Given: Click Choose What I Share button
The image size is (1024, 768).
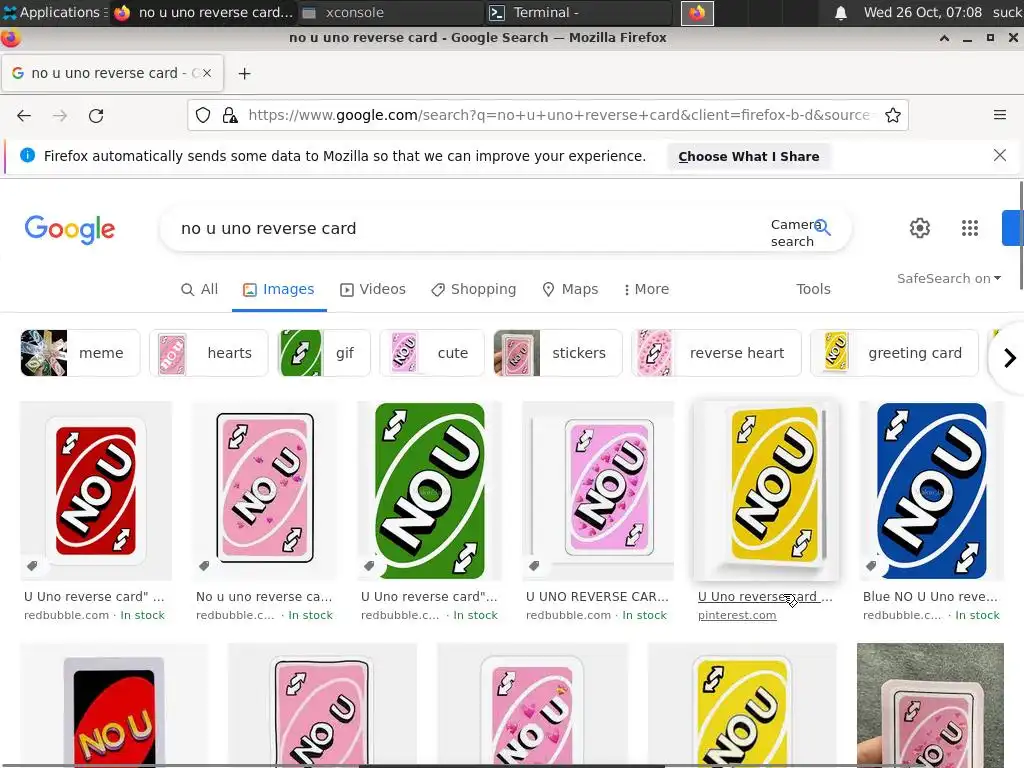Looking at the screenshot, I should pos(748,157).
